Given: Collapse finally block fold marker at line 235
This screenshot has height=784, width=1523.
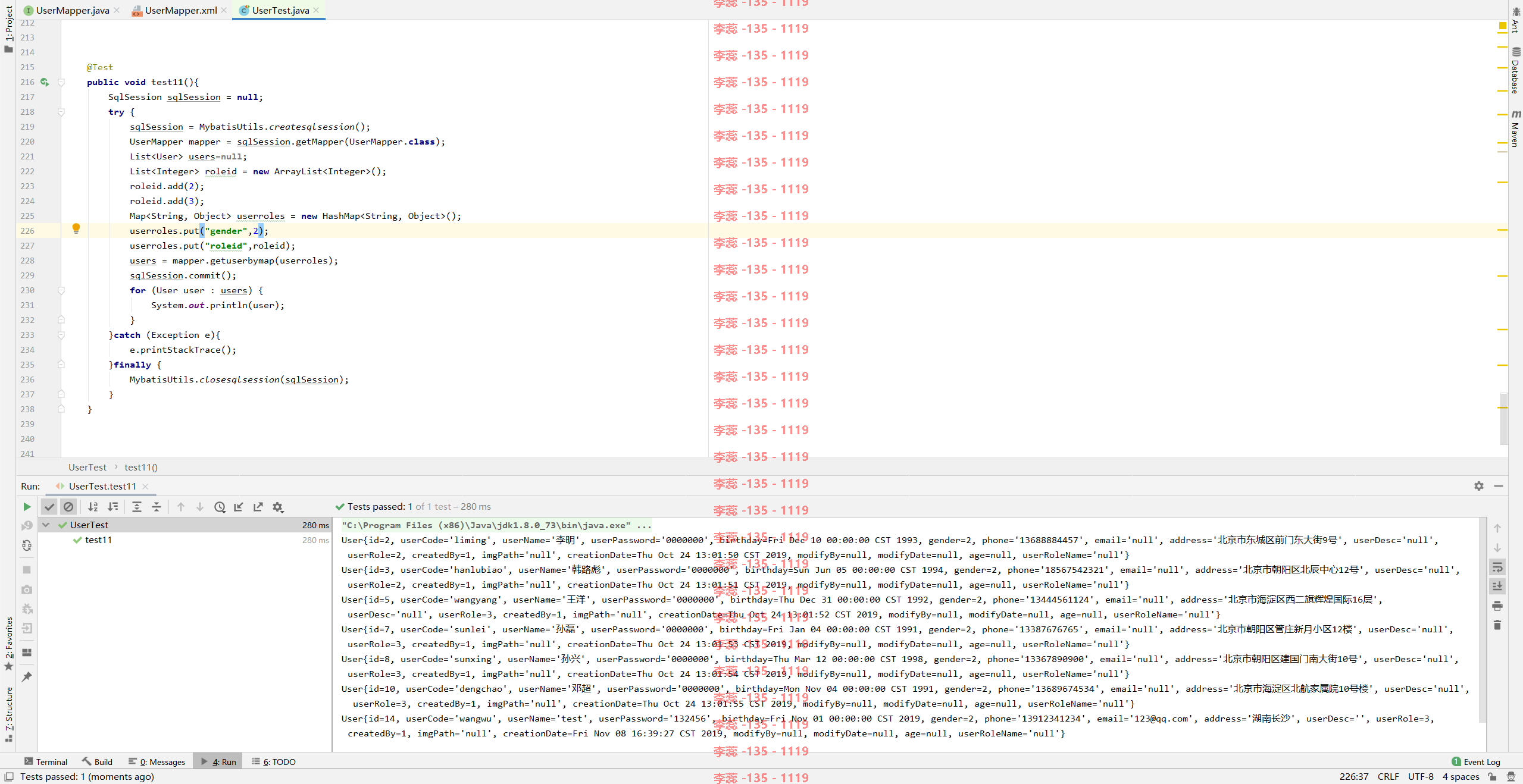Looking at the screenshot, I should (x=61, y=365).
